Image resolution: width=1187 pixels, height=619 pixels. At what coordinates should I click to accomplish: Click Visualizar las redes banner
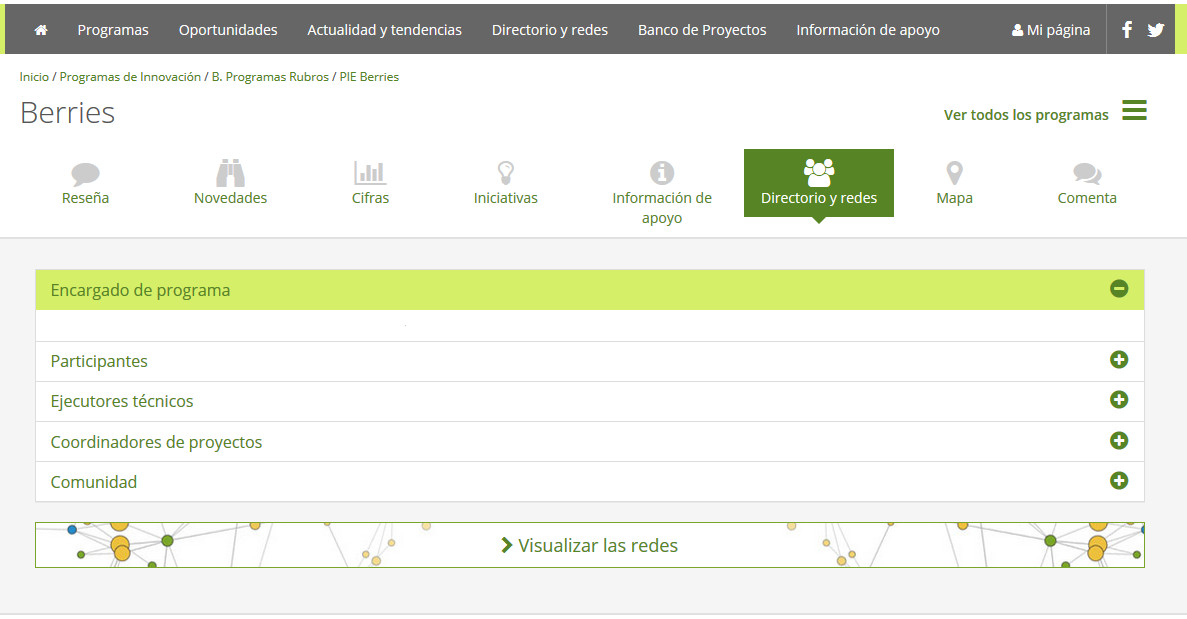[590, 545]
